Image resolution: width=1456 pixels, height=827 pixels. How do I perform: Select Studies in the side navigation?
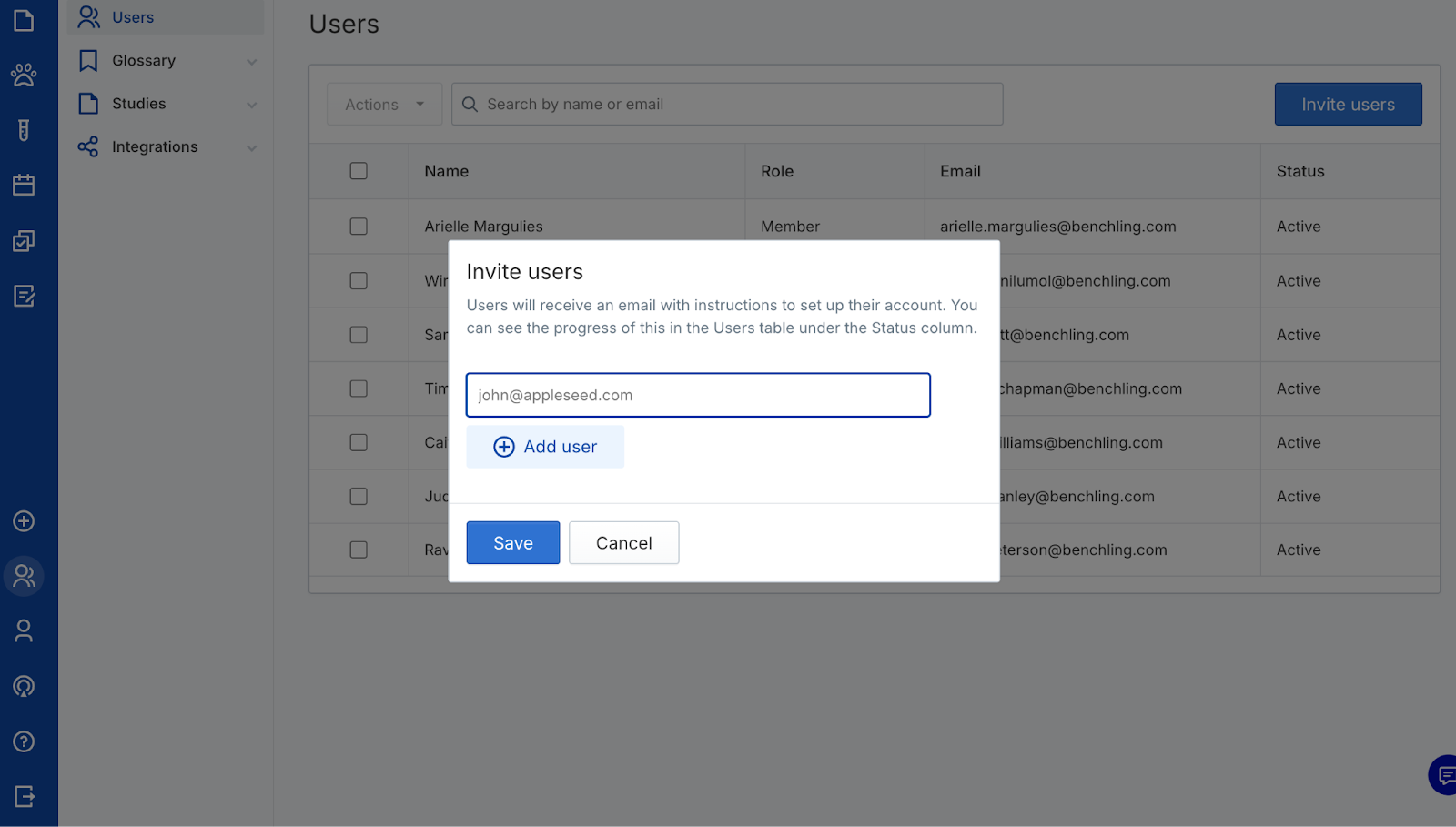138,104
